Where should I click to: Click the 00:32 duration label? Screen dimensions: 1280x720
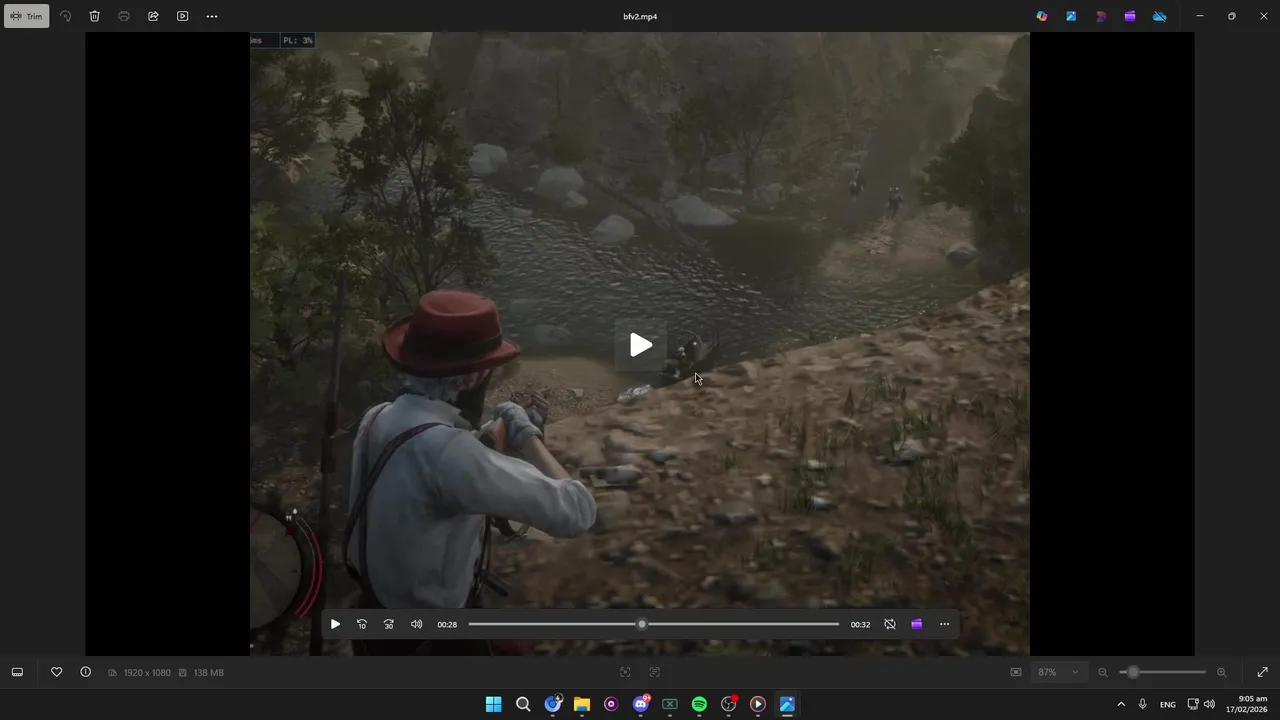click(860, 624)
